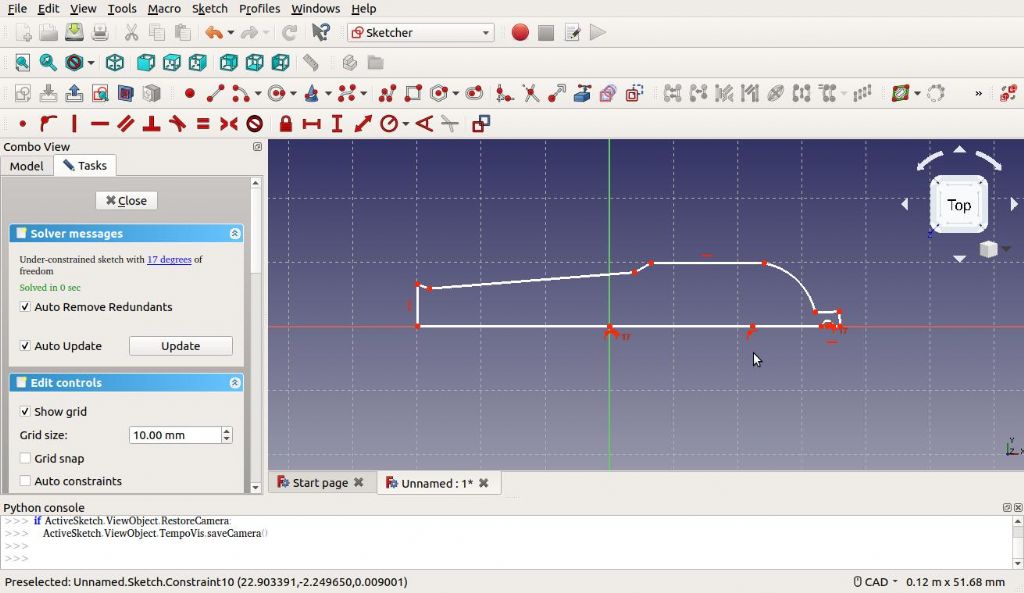
Task: Apply the Parallel constraint
Action: pyautogui.click(x=126, y=123)
